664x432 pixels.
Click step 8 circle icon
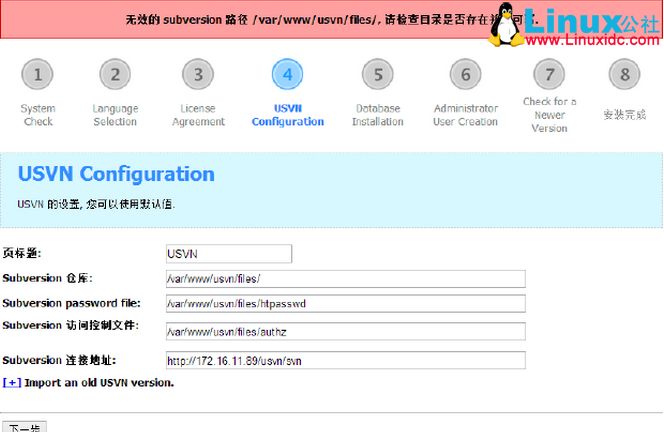[x=625, y=74]
